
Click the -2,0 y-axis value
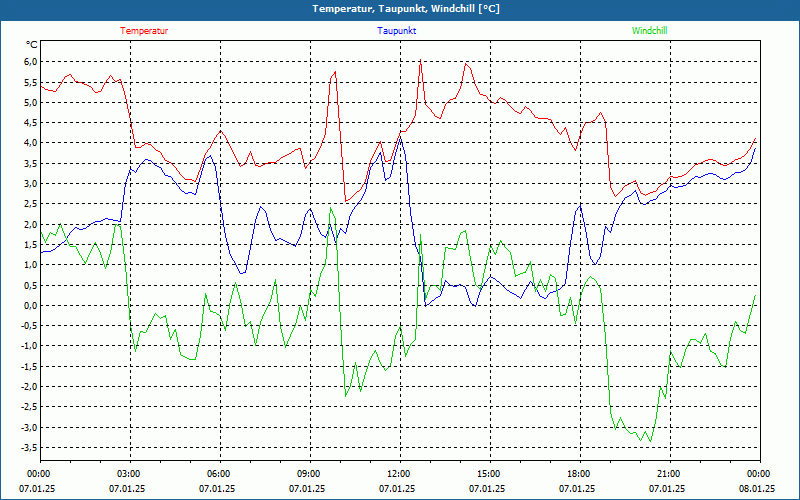[29, 387]
